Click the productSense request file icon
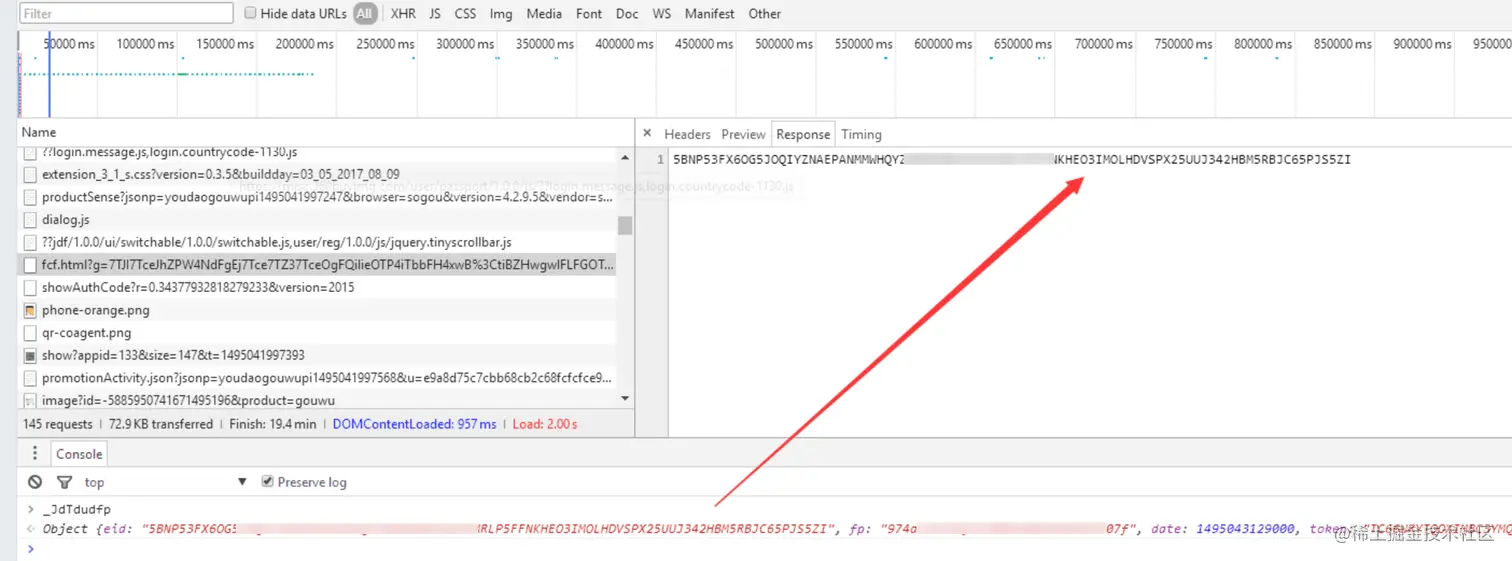This screenshot has height=561, width=1512. click(x=30, y=197)
